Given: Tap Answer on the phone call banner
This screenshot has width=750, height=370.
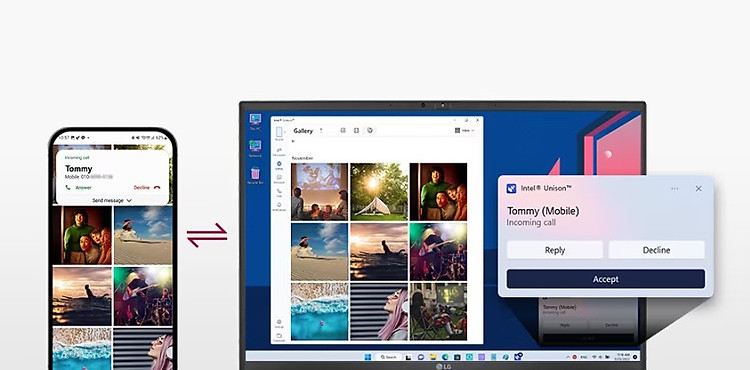Looking at the screenshot, I should (78, 188).
